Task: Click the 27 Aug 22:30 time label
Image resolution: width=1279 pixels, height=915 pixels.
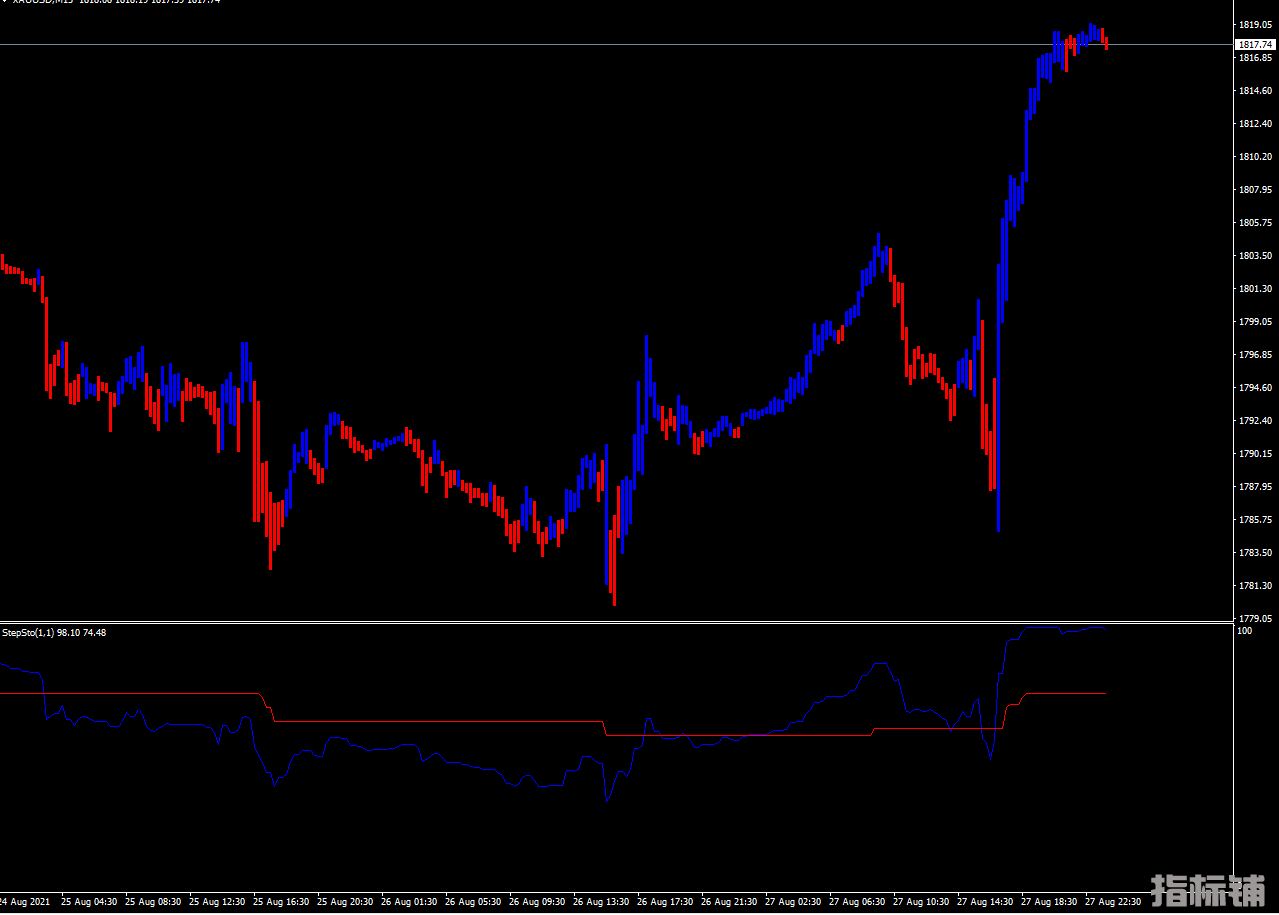Action: 1113,902
